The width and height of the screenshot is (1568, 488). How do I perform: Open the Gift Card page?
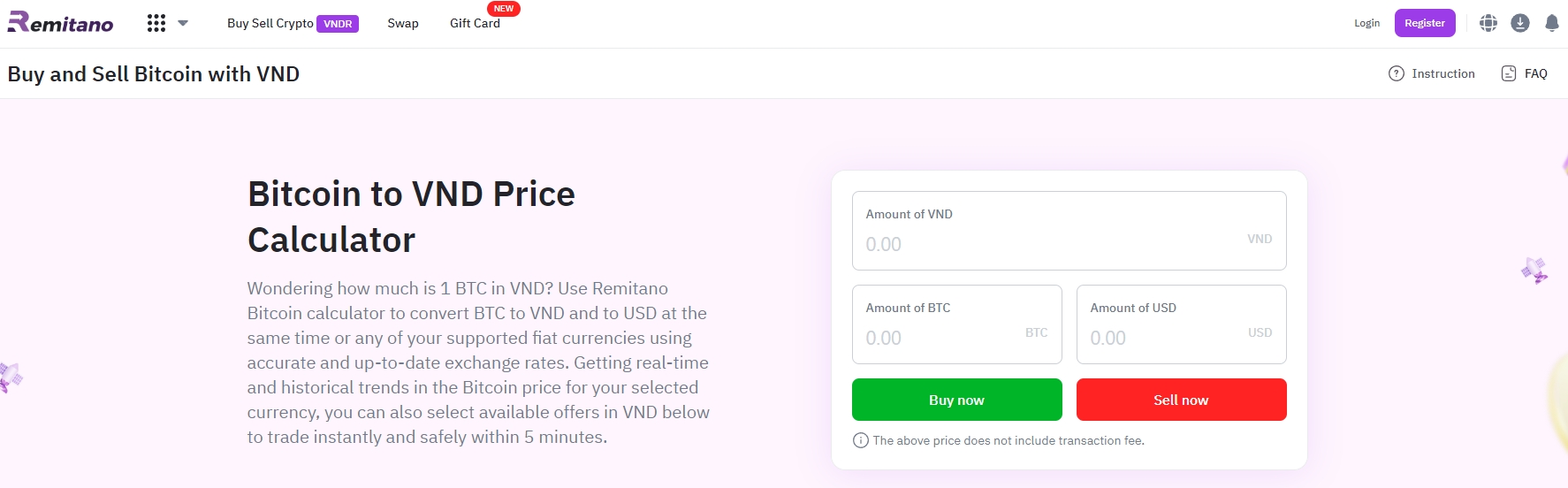tap(475, 23)
